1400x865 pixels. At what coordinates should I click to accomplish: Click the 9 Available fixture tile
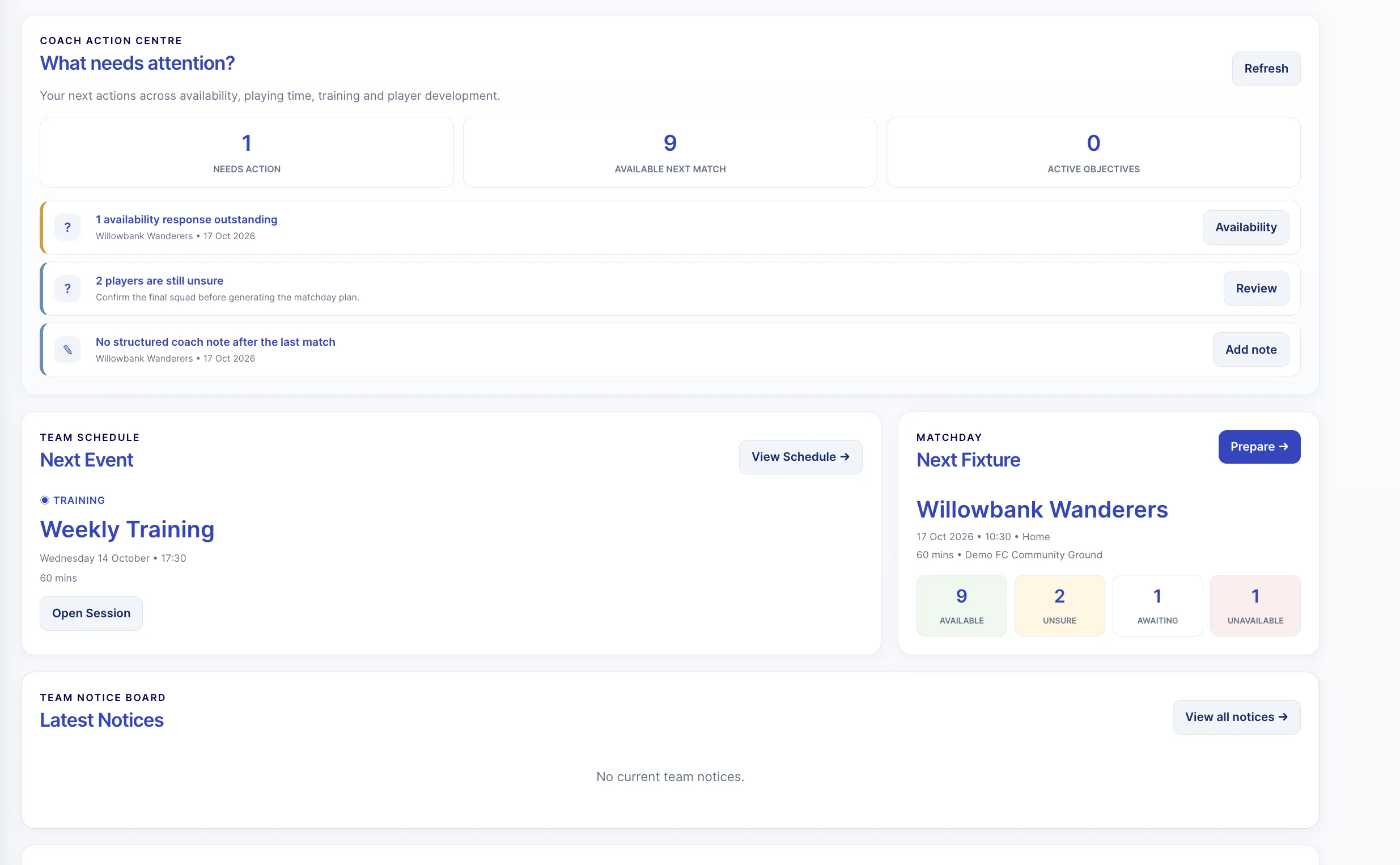pyautogui.click(x=961, y=606)
